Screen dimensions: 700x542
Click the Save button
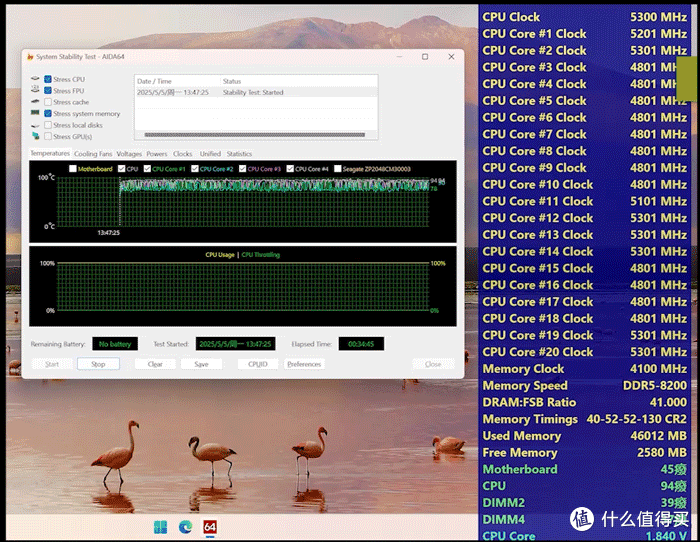(201, 364)
